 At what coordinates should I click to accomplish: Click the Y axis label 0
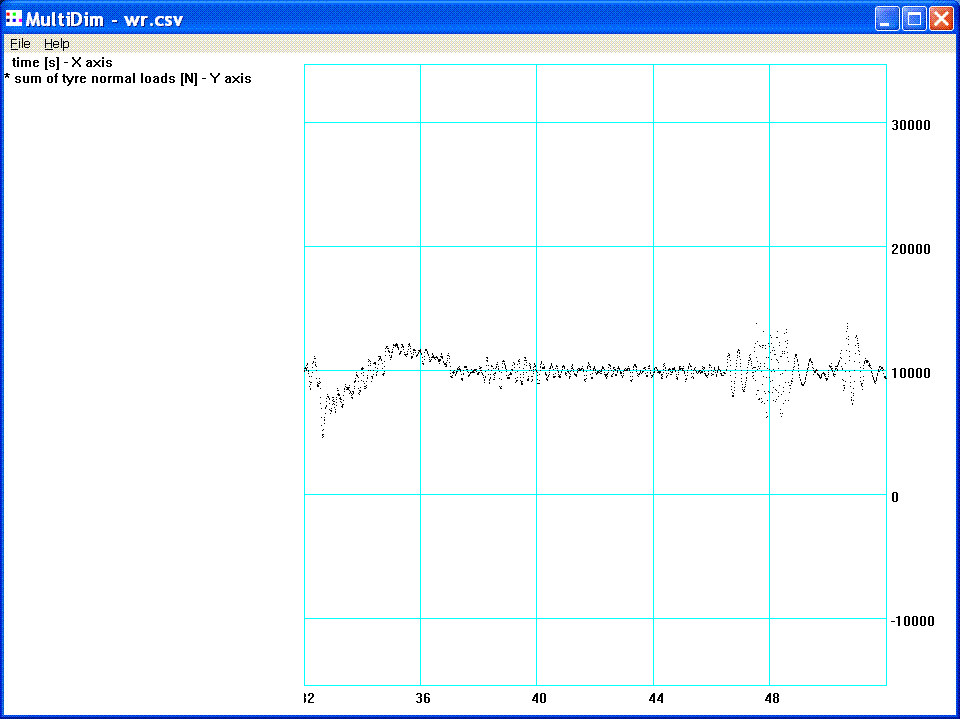(895, 497)
